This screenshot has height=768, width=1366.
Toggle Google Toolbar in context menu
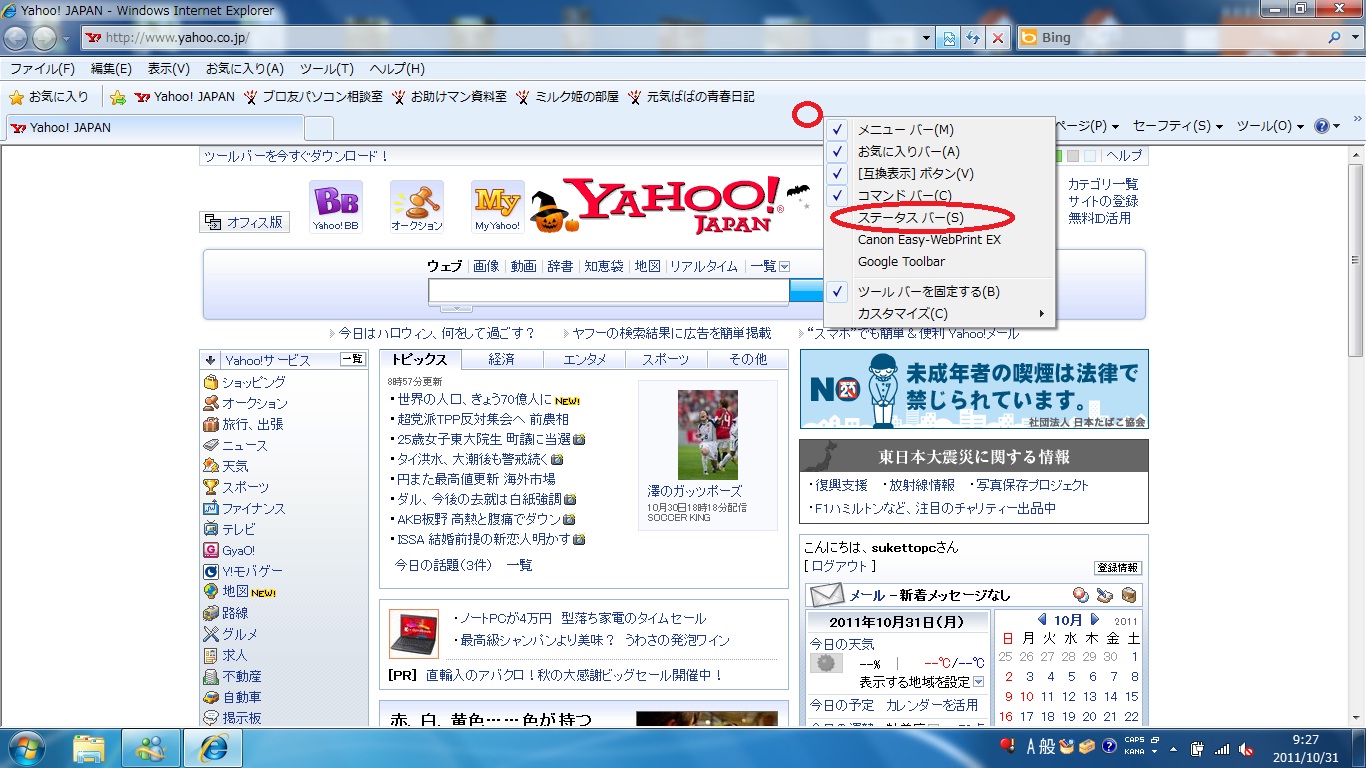[x=901, y=262]
